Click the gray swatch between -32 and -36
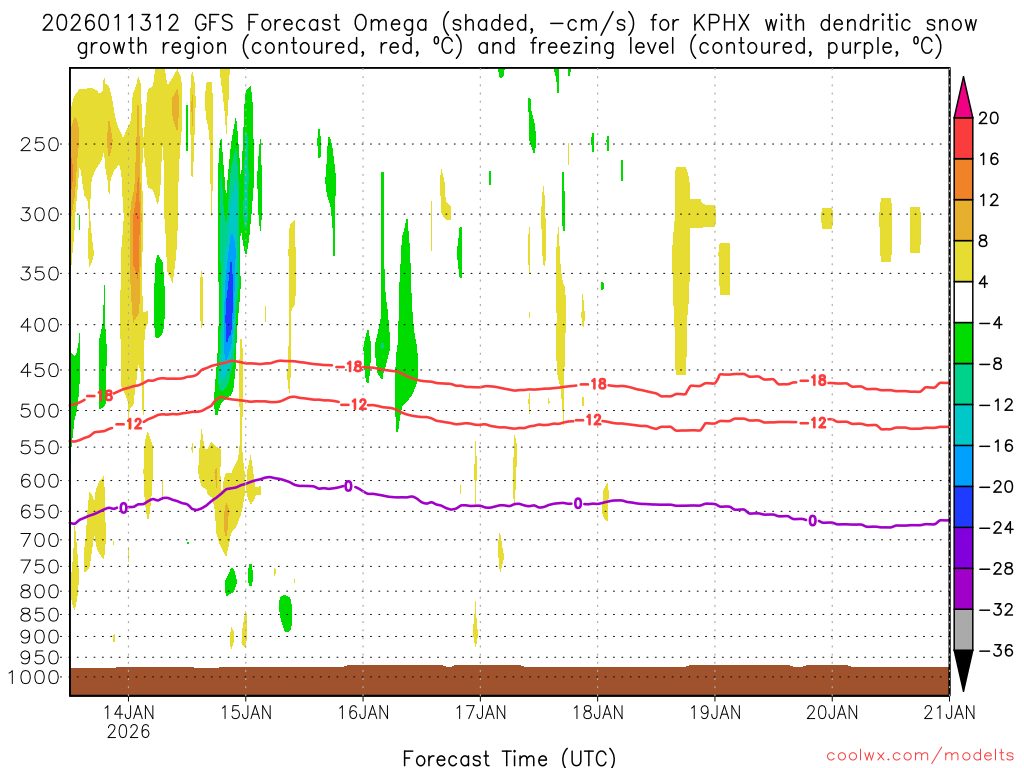1024x768 pixels. (x=963, y=630)
